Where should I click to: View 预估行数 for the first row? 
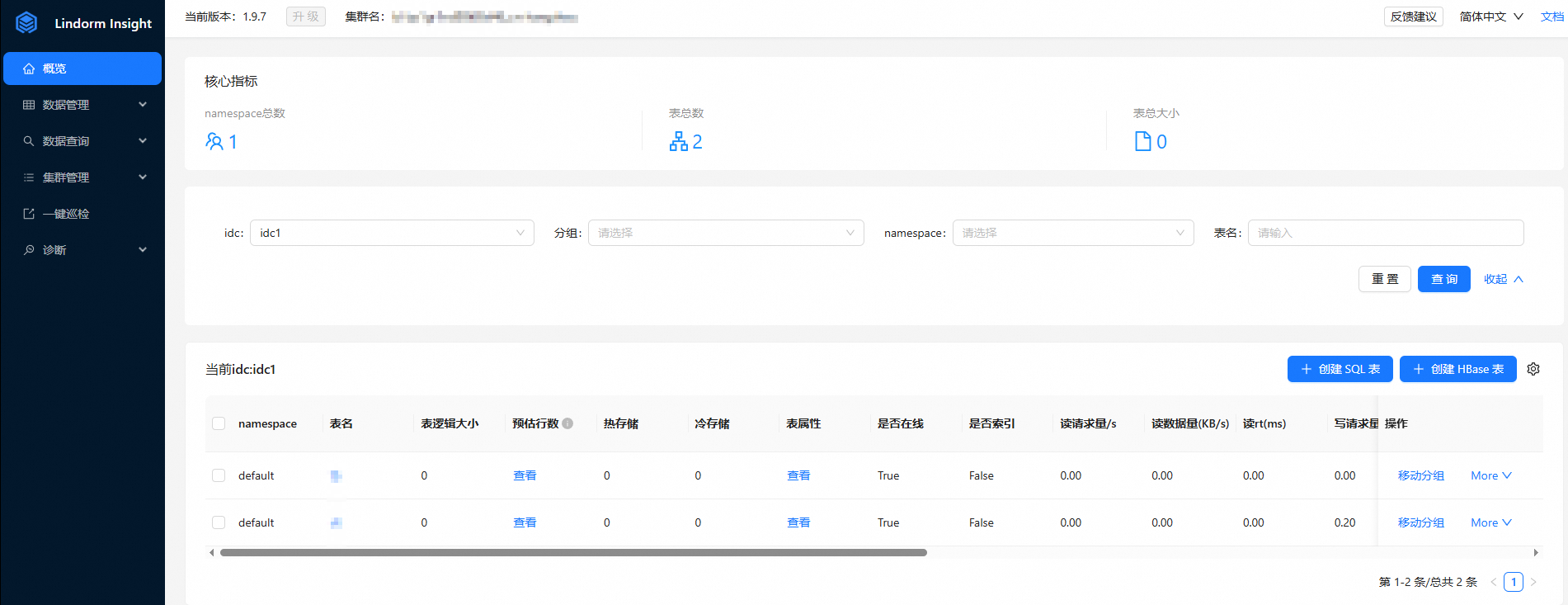pos(525,475)
